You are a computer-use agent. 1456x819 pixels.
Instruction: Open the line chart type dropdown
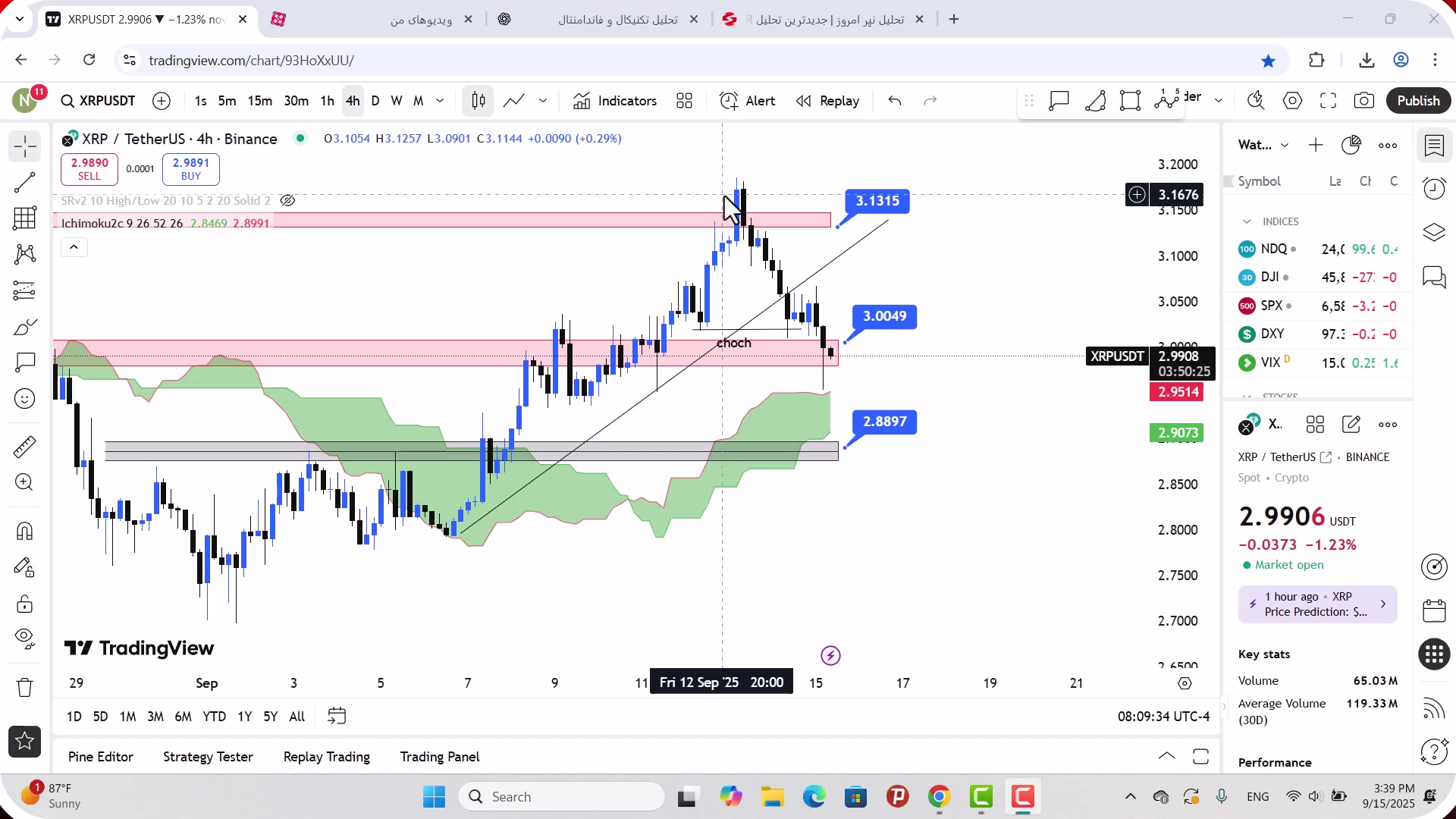click(543, 101)
